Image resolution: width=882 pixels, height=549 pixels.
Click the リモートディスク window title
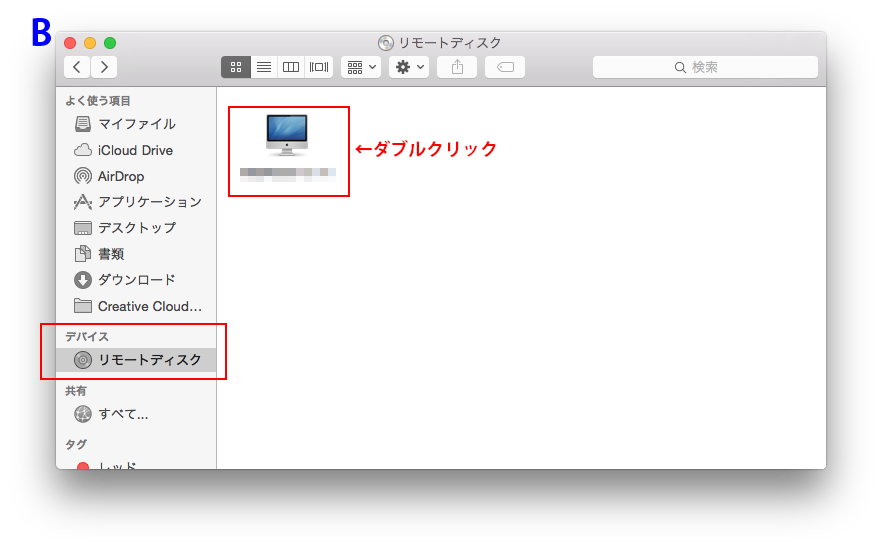click(x=449, y=43)
